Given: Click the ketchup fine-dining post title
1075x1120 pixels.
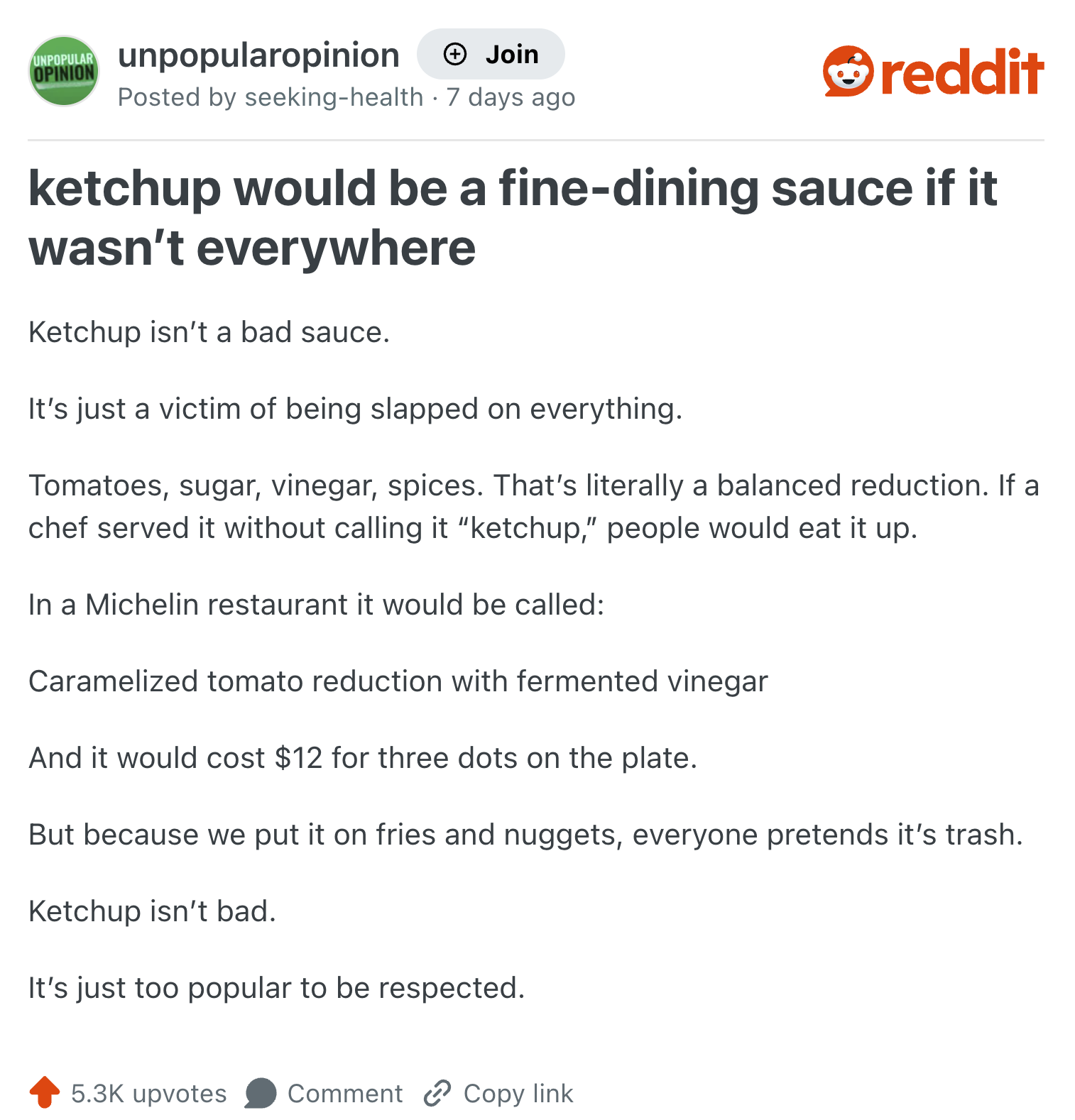Looking at the screenshot, I should click(x=513, y=218).
